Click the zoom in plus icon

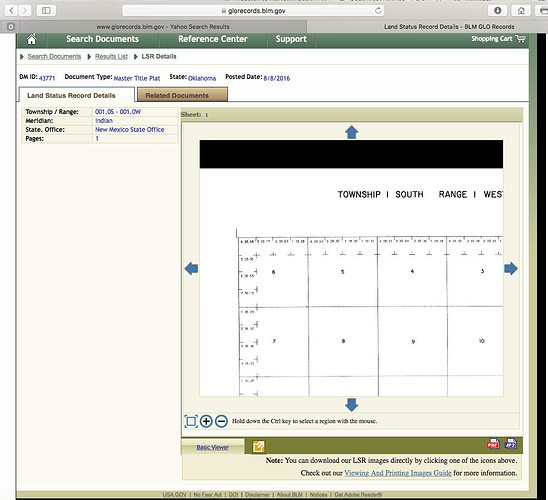[x=206, y=421]
